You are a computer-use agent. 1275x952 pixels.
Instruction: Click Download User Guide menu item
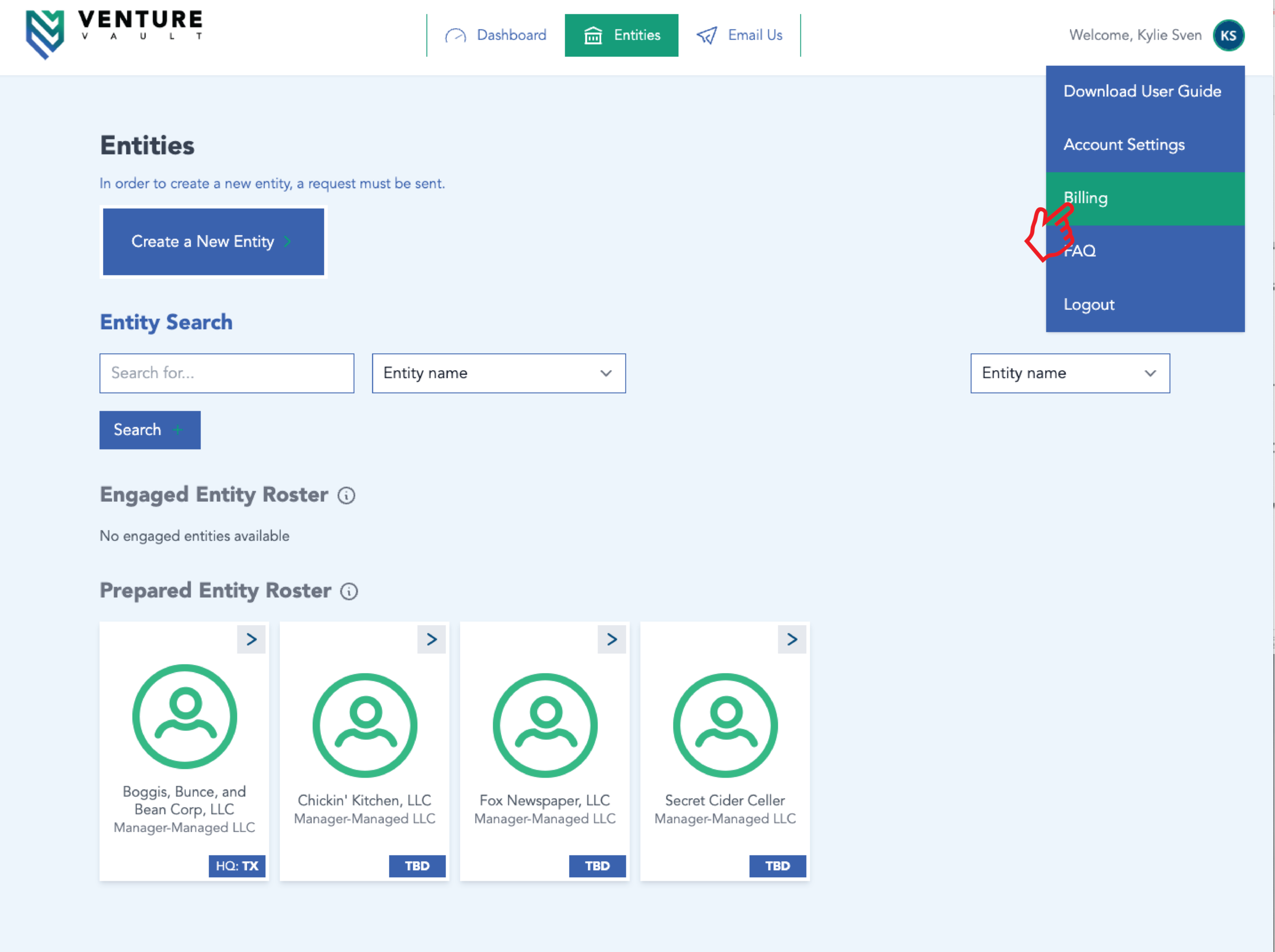(1144, 92)
